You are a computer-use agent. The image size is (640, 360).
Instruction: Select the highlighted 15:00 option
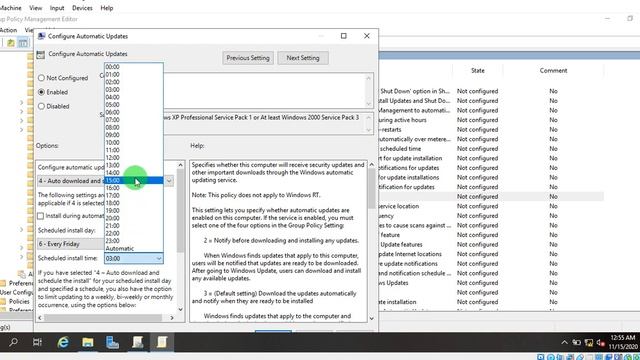point(134,180)
